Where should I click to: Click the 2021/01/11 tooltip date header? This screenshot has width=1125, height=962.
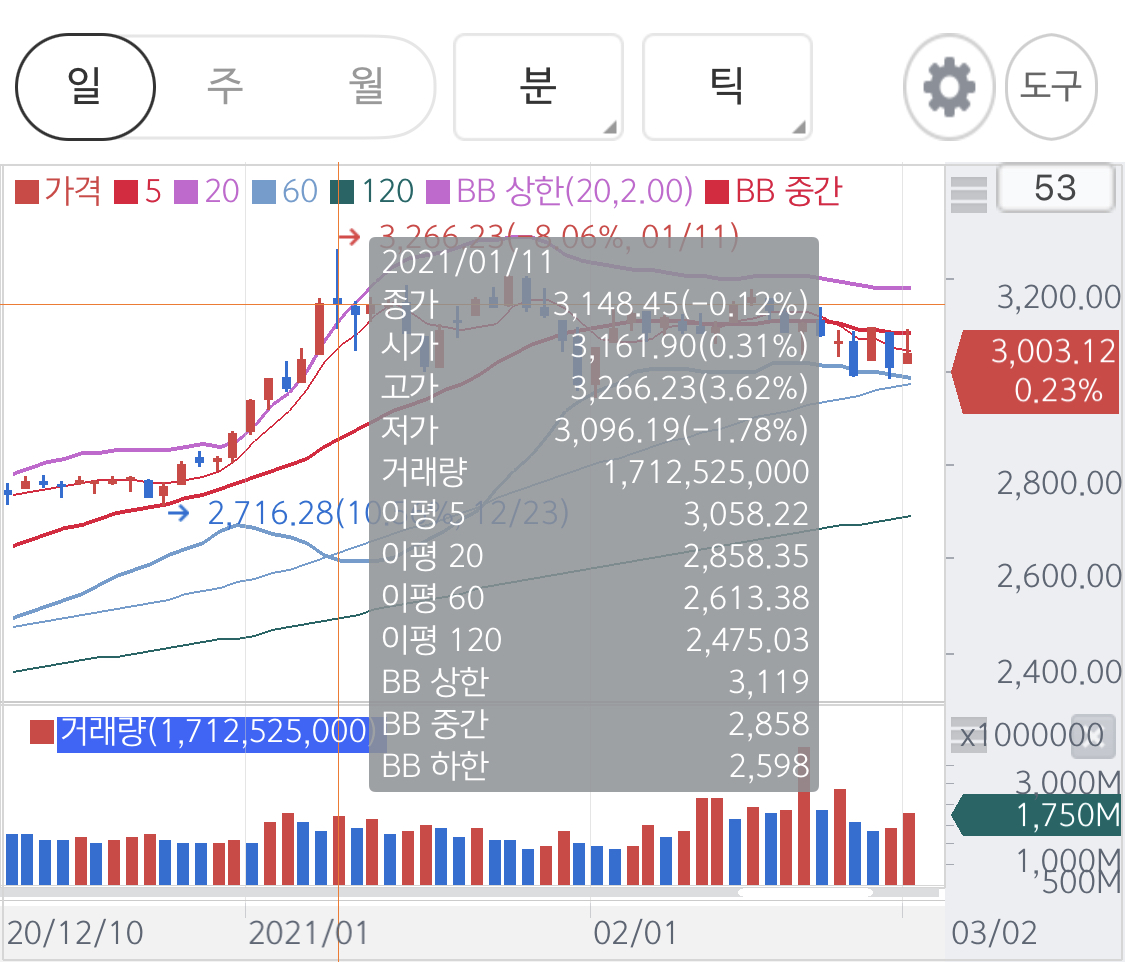tap(467, 263)
